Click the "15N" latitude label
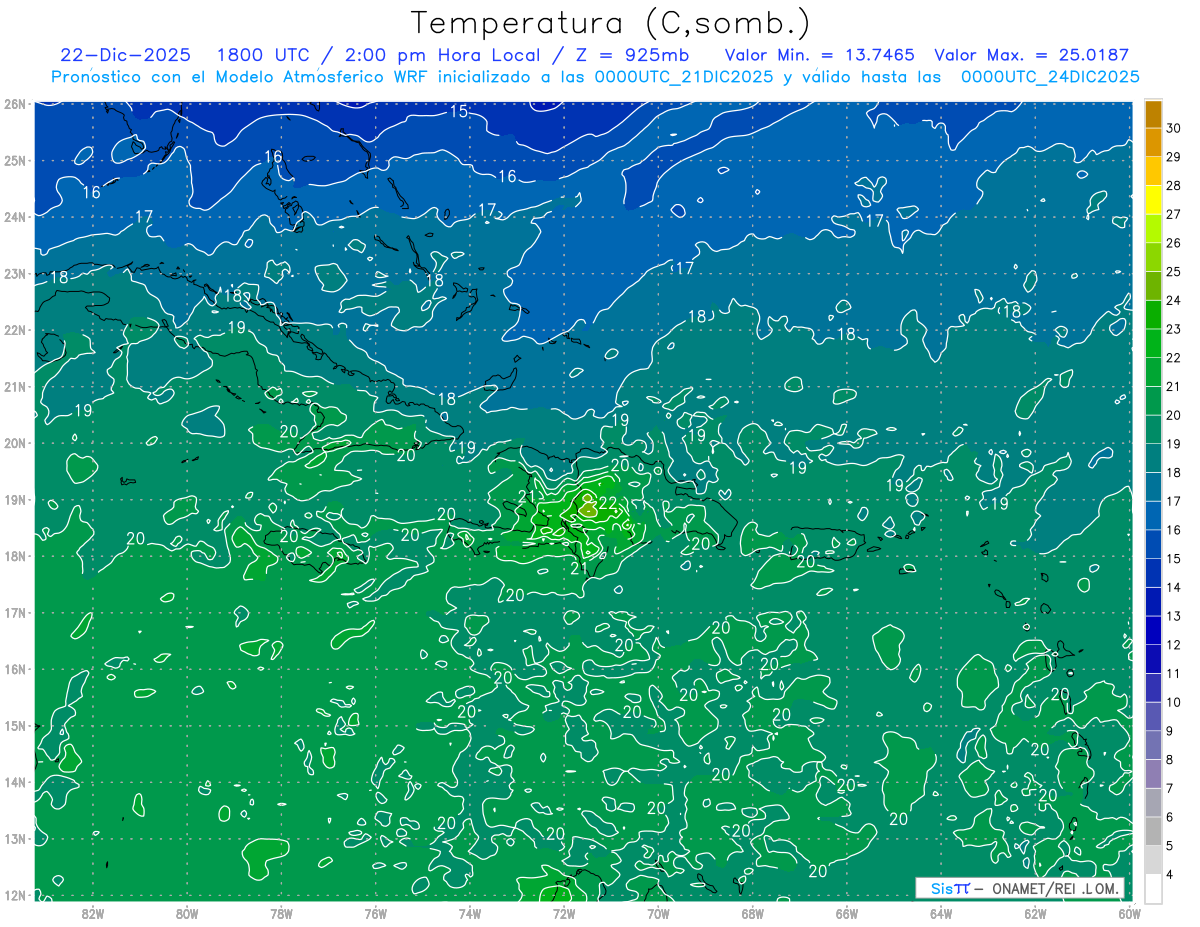The width and height of the screenshot is (1200, 927). [x=14, y=726]
